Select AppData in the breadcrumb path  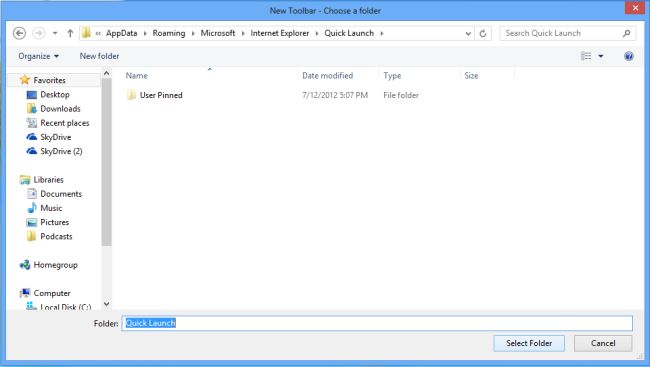point(121,33)
